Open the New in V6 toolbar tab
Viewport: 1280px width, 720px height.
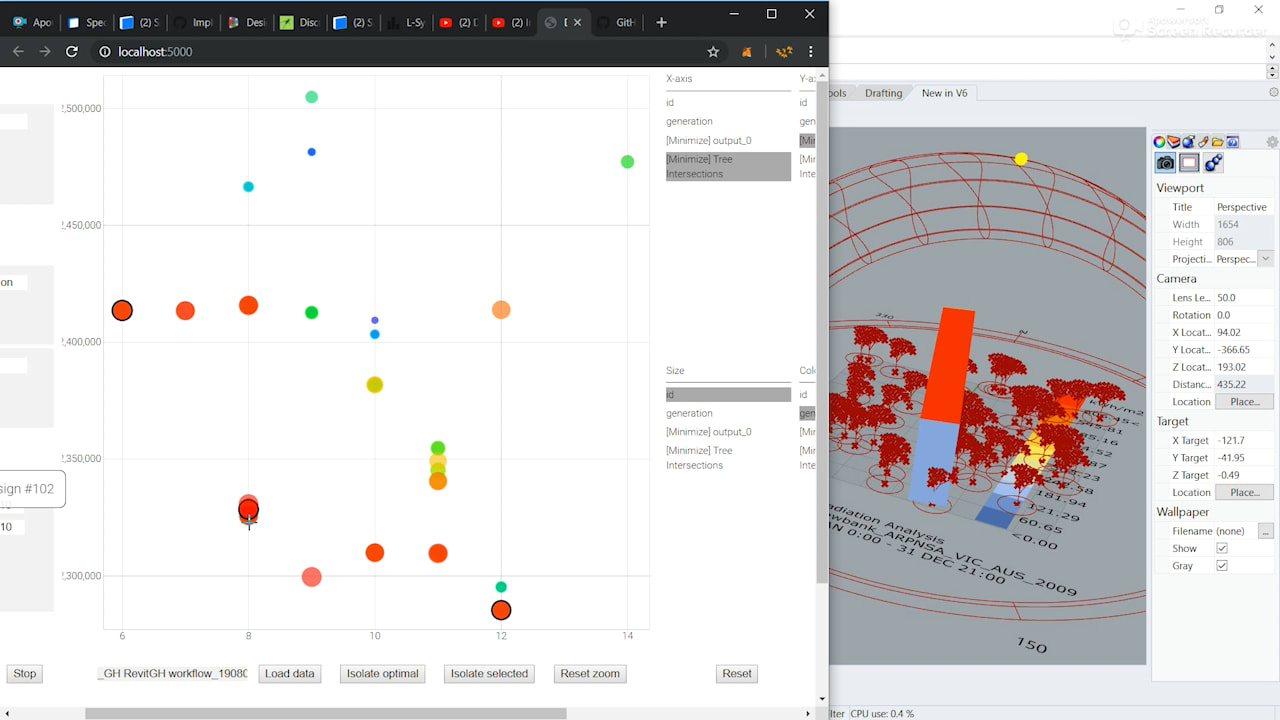pos(944,93)
